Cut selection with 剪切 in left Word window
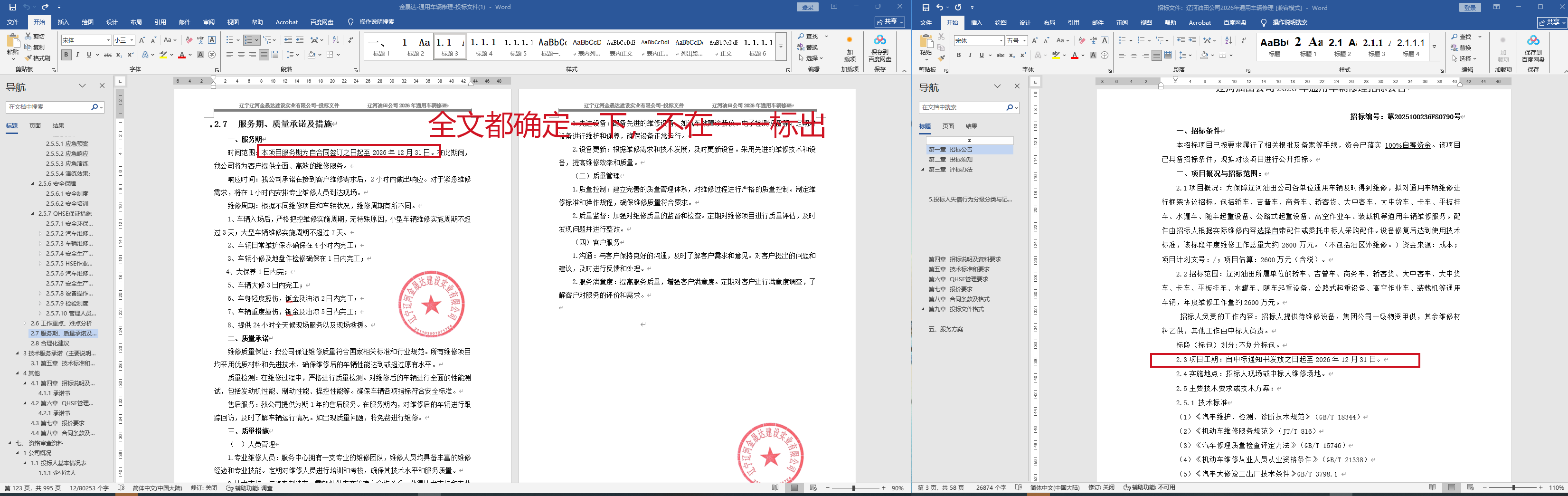The height and width of the screenshot is (496, 1568). (35, 37)
